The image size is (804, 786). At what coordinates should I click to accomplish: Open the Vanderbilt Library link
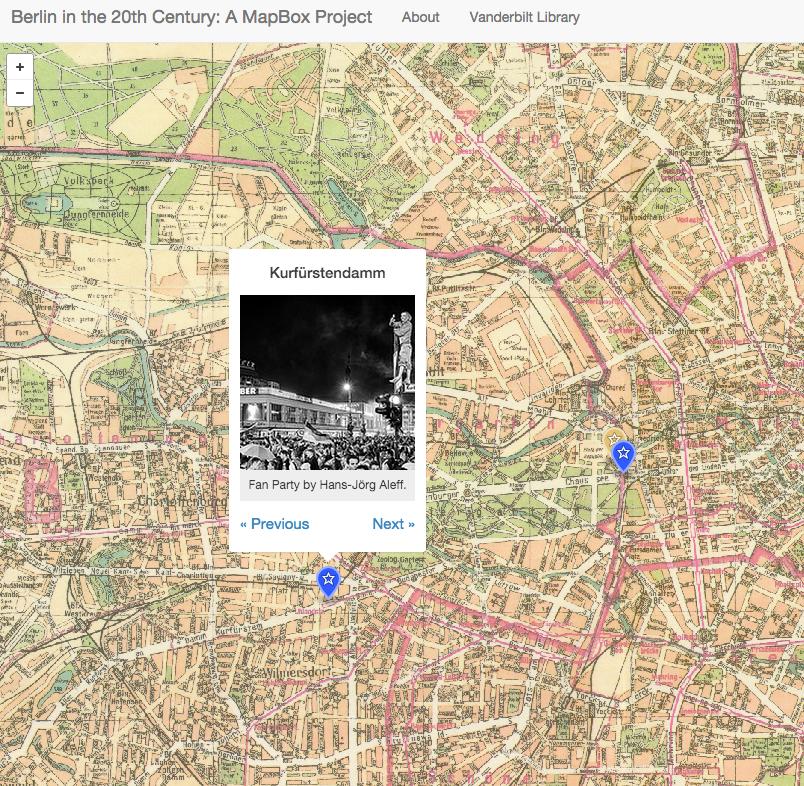click(x=525, y=17)
